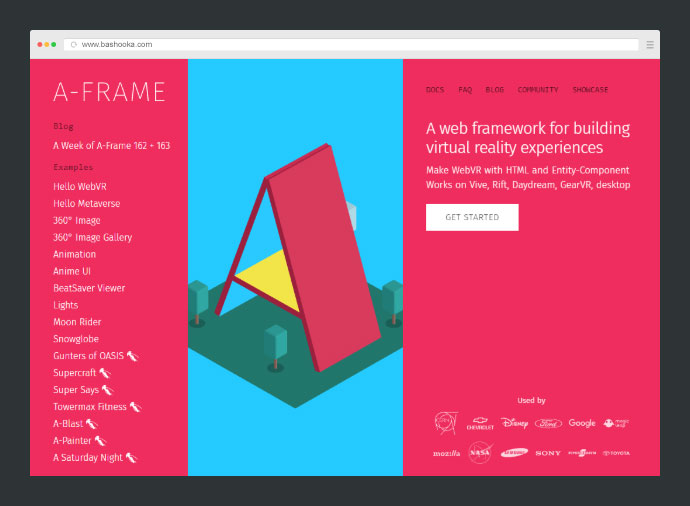Open the Super Says link

coord(76,390)
